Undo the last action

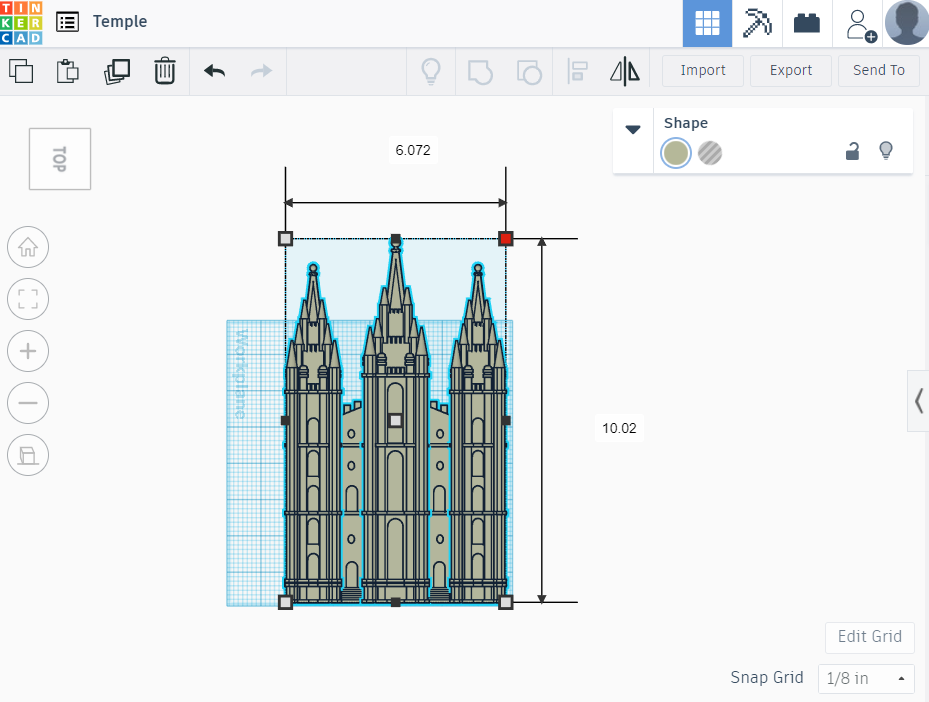click(x=214, y=71)
